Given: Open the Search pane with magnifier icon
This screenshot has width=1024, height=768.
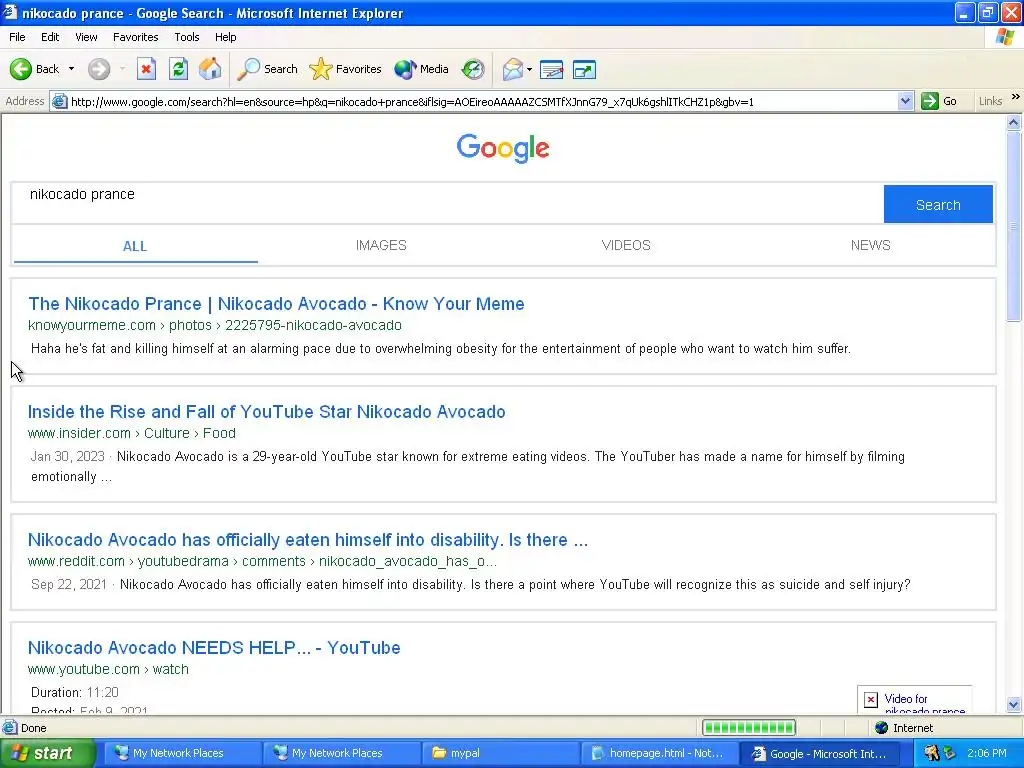Looking at the screenshot, I should click(x=267, y=69).
